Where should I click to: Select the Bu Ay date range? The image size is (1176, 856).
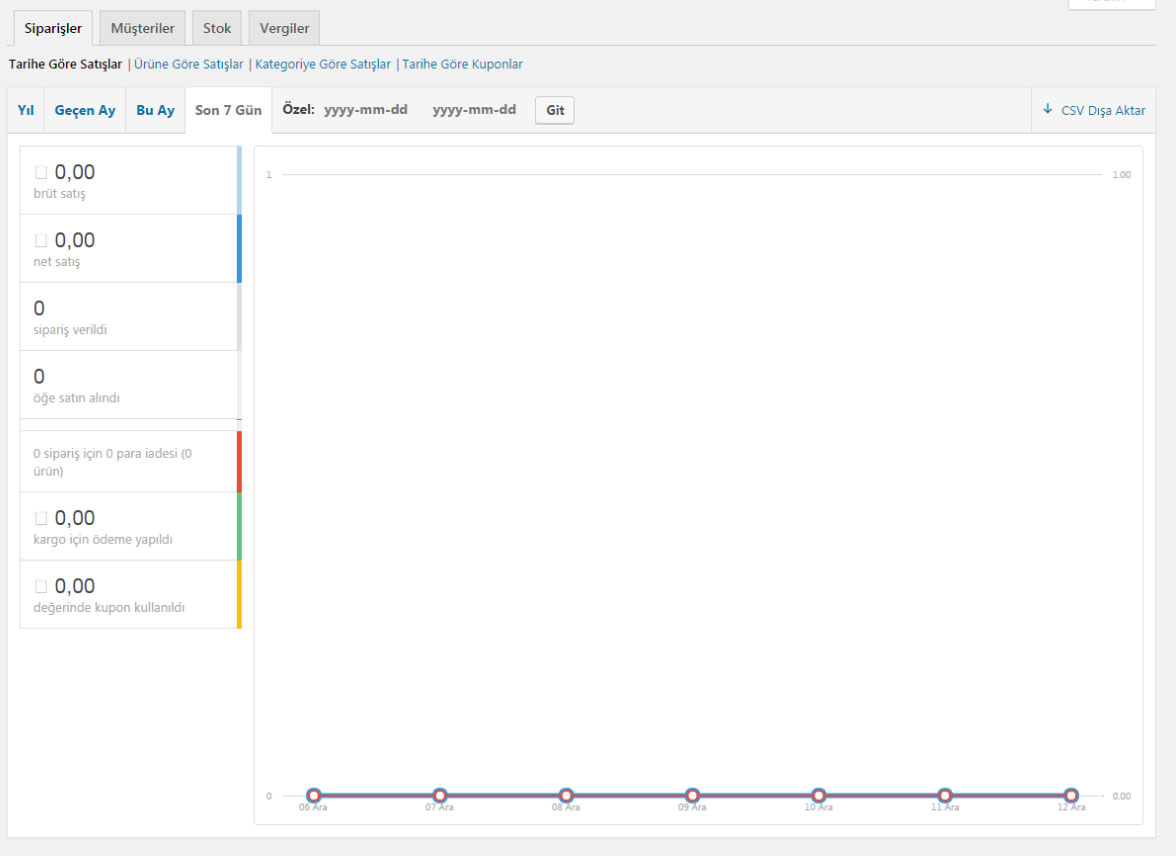tap(155, 110)
